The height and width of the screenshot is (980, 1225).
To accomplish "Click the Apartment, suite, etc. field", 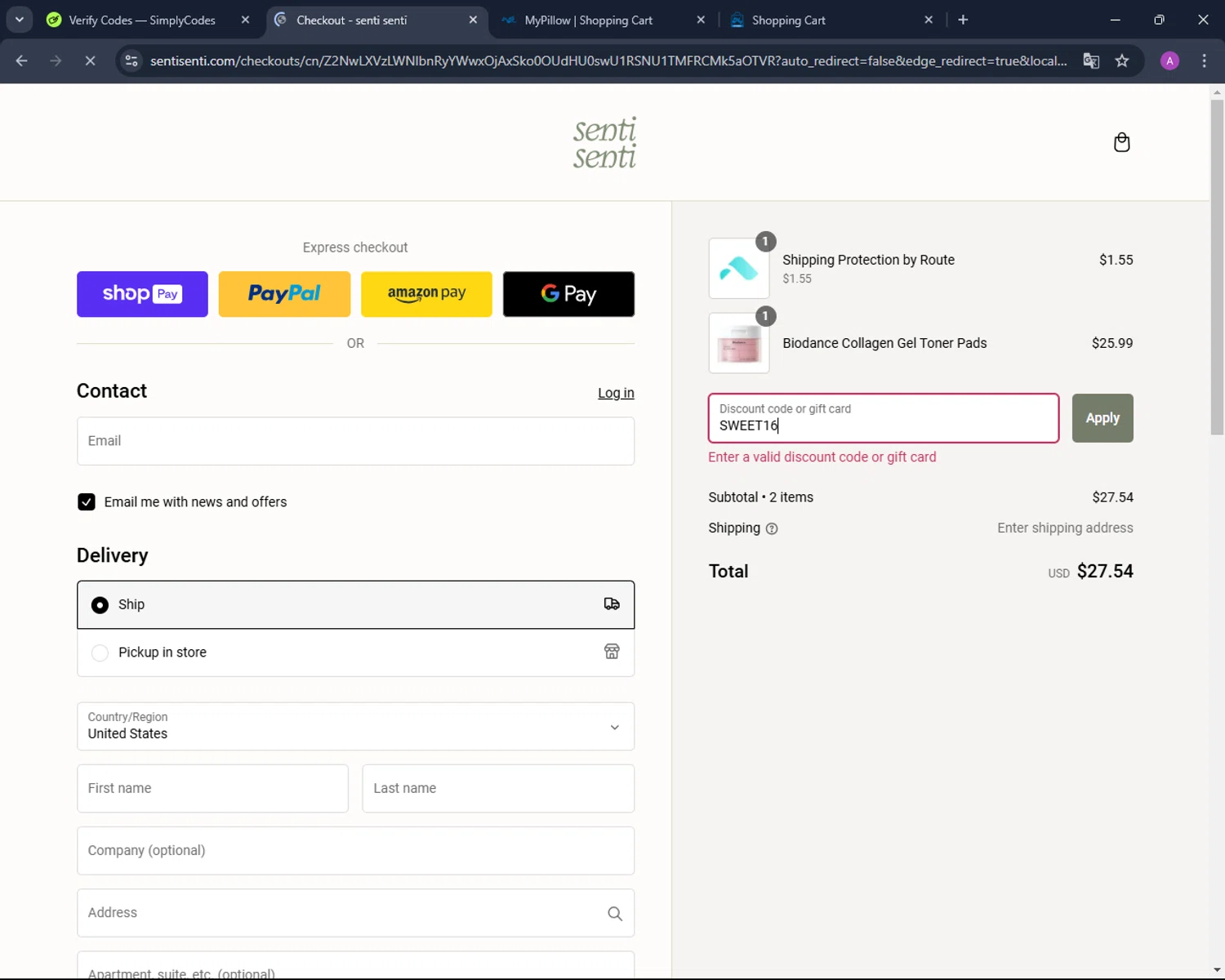I will [355, 965].
